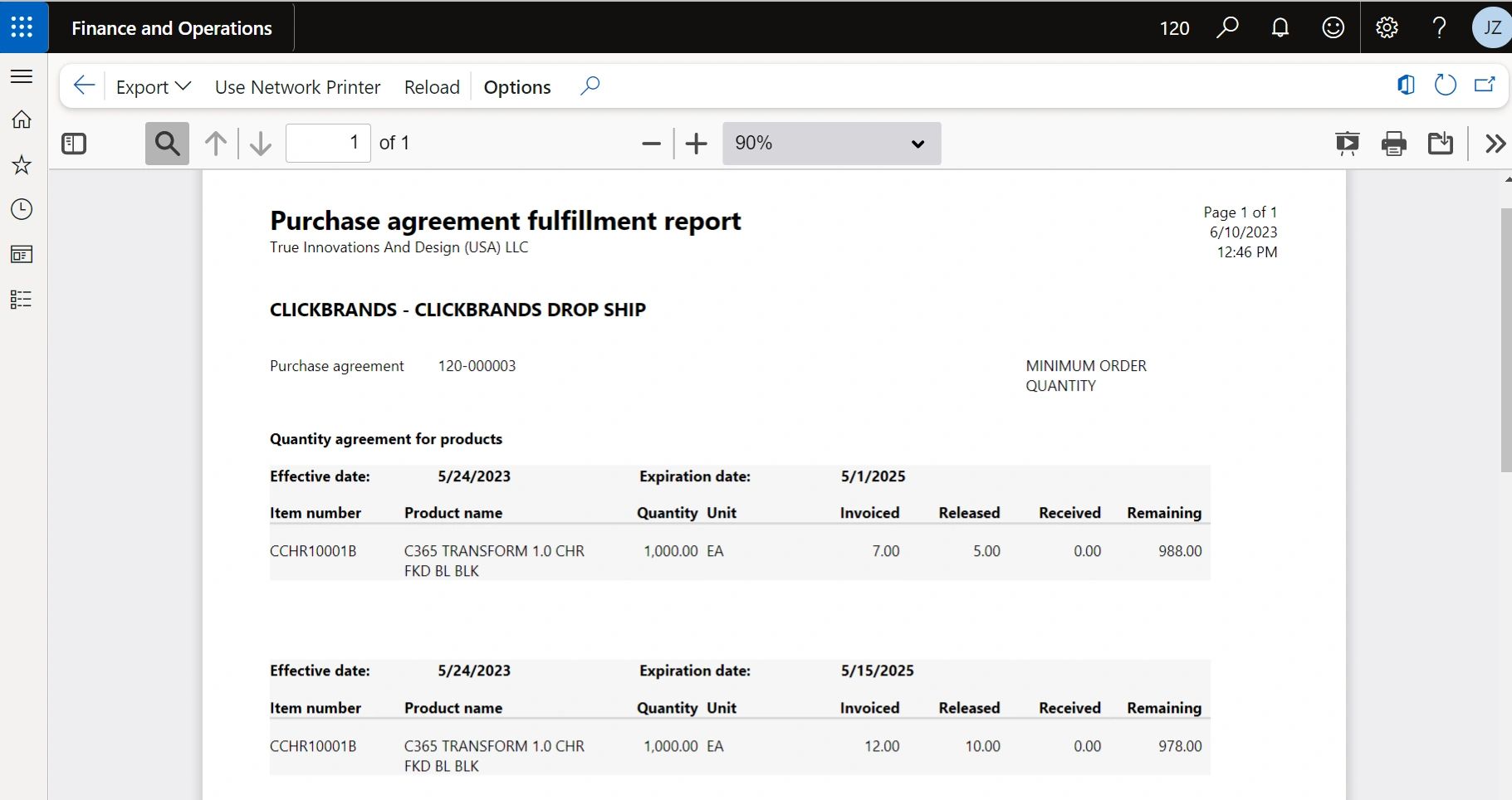Open the app launcher waffle icon

point(22,27)
